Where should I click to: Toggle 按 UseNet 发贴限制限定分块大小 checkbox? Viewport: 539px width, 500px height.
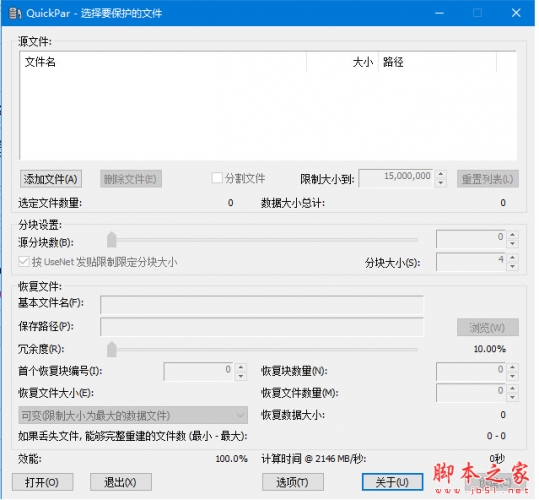point(24,262)
